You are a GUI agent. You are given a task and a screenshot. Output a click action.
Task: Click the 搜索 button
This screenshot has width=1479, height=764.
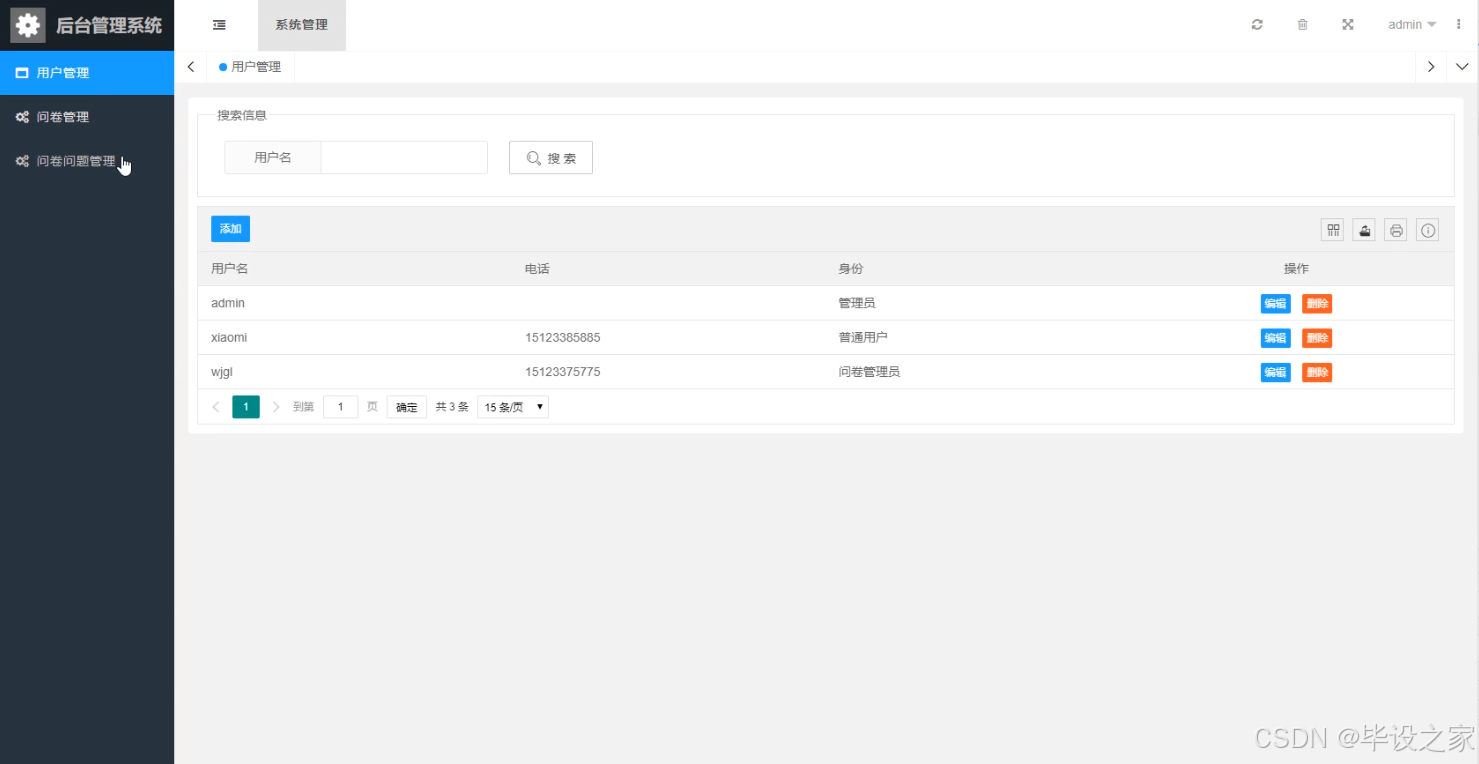[551, 158]
